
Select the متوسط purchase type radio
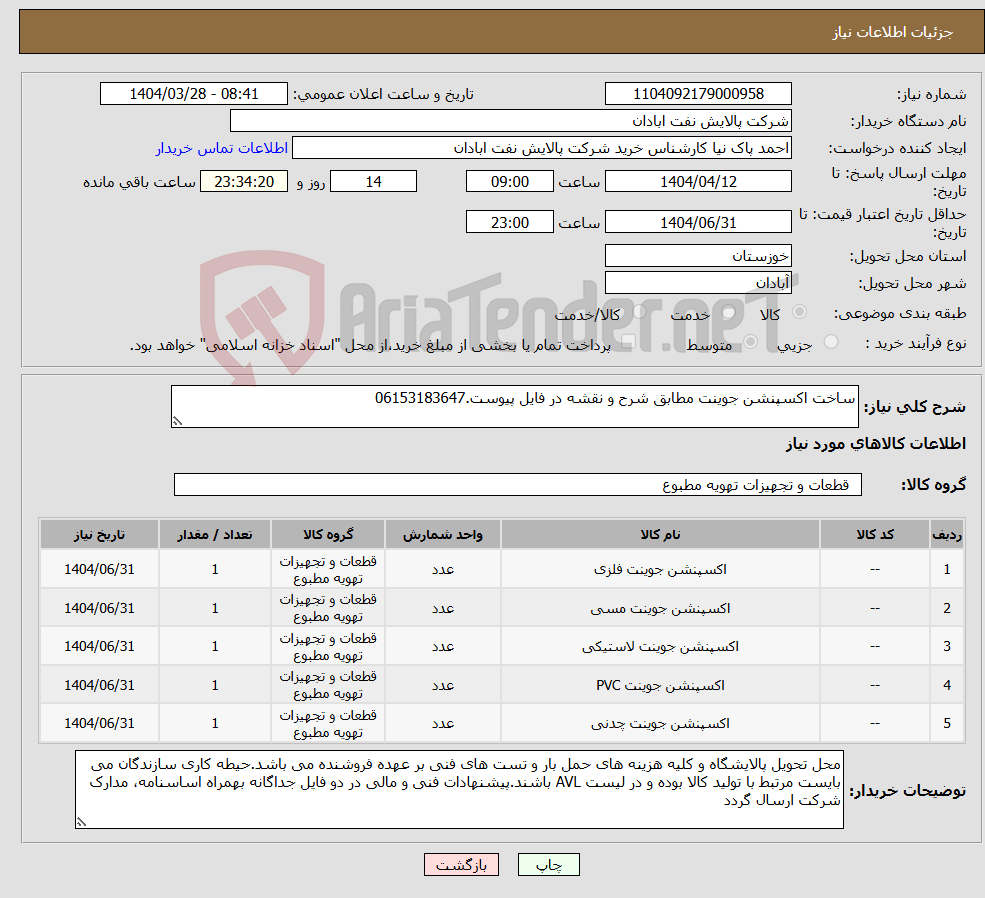[x=750, y=342]
